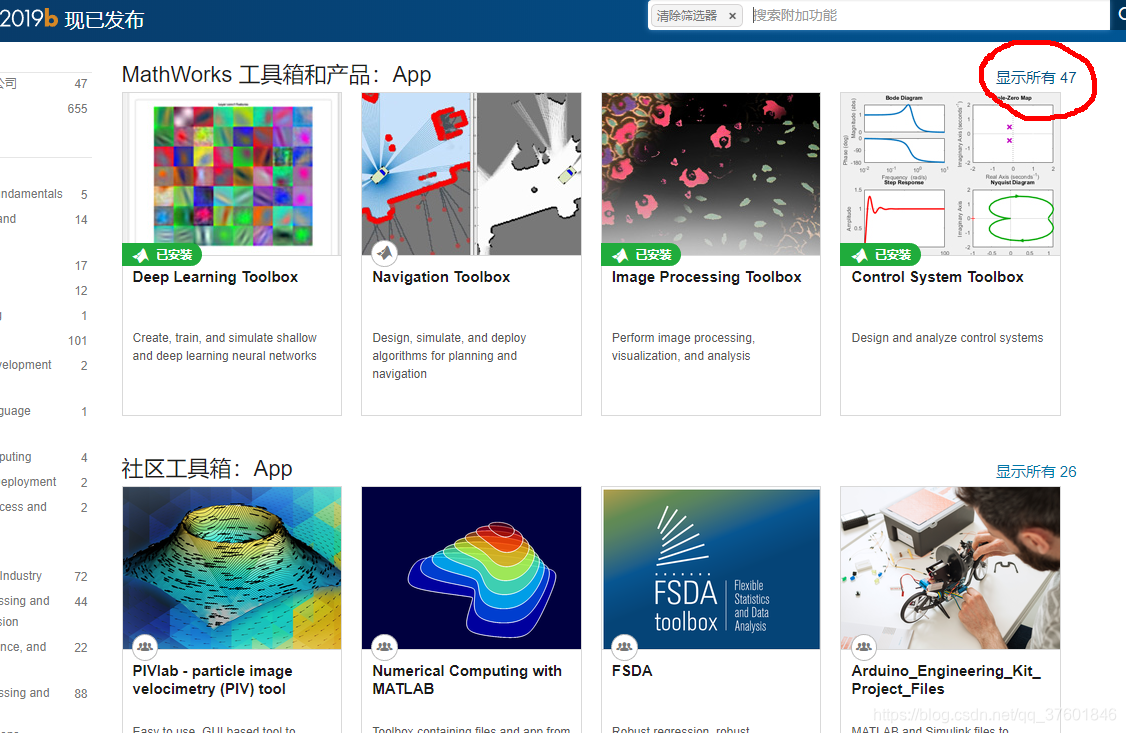Click community icon on Numerical Computing card

coord(385,647)
